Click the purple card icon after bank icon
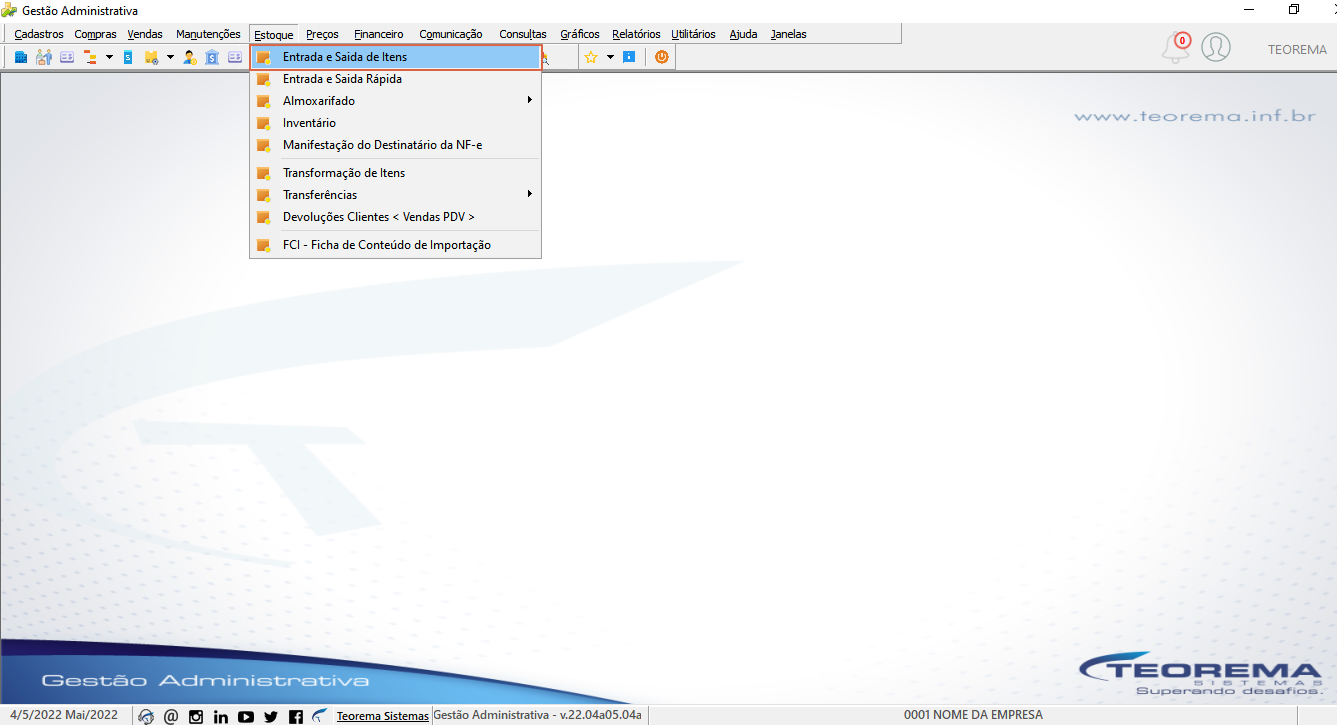This screenshot has width=1337, height=725. tap(235, 57)
